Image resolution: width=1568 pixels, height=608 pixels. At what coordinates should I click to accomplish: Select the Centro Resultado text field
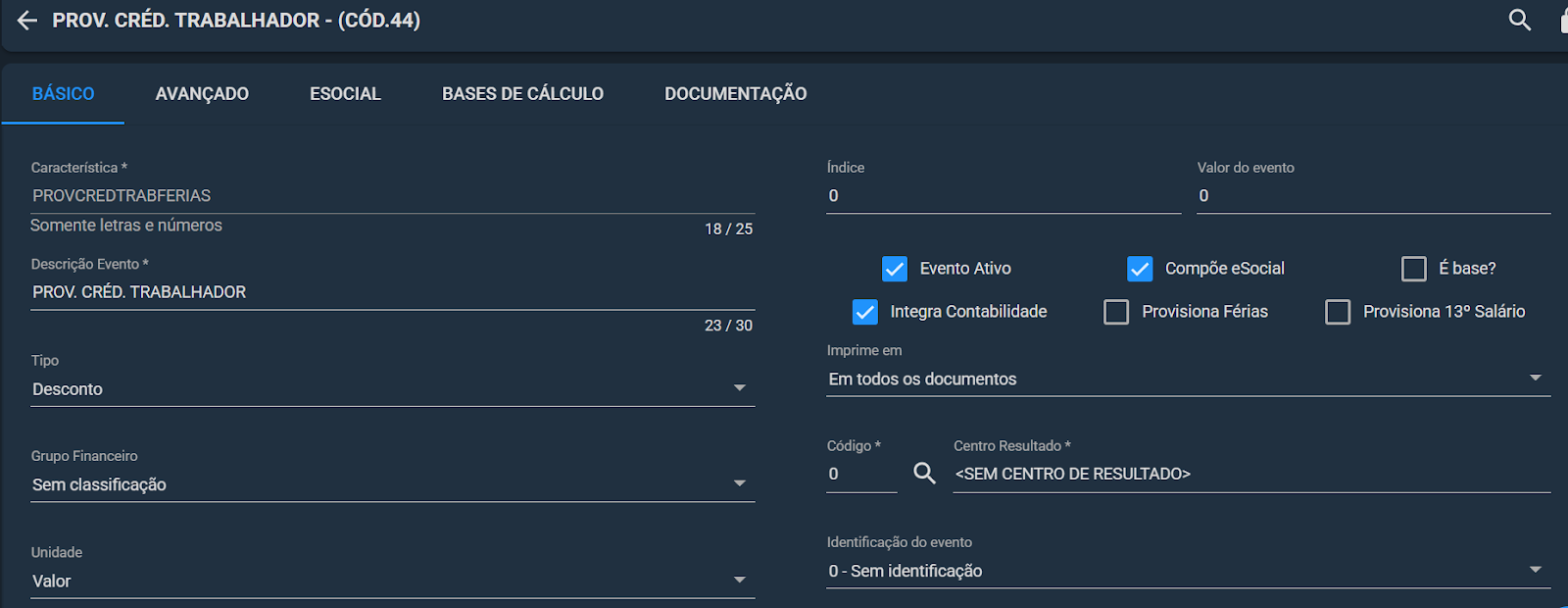[x=1251, y=474]
